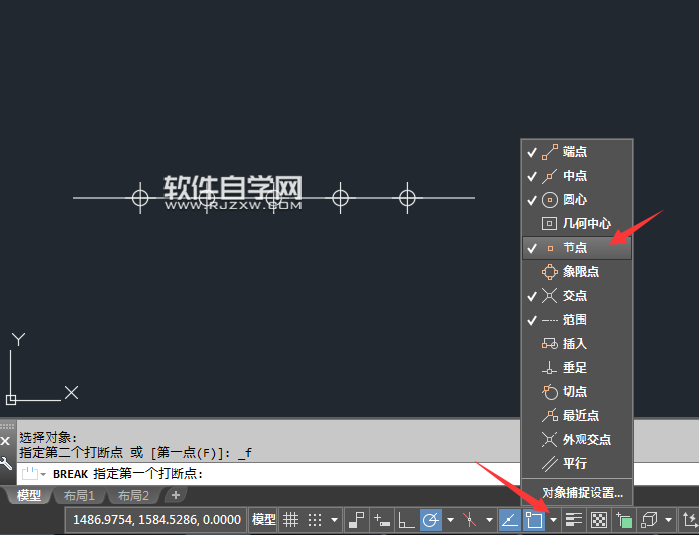Viewport: 699px width, 535px height.
Task: Enable 垂足 perpendicular snap
Action: point(577,368)
